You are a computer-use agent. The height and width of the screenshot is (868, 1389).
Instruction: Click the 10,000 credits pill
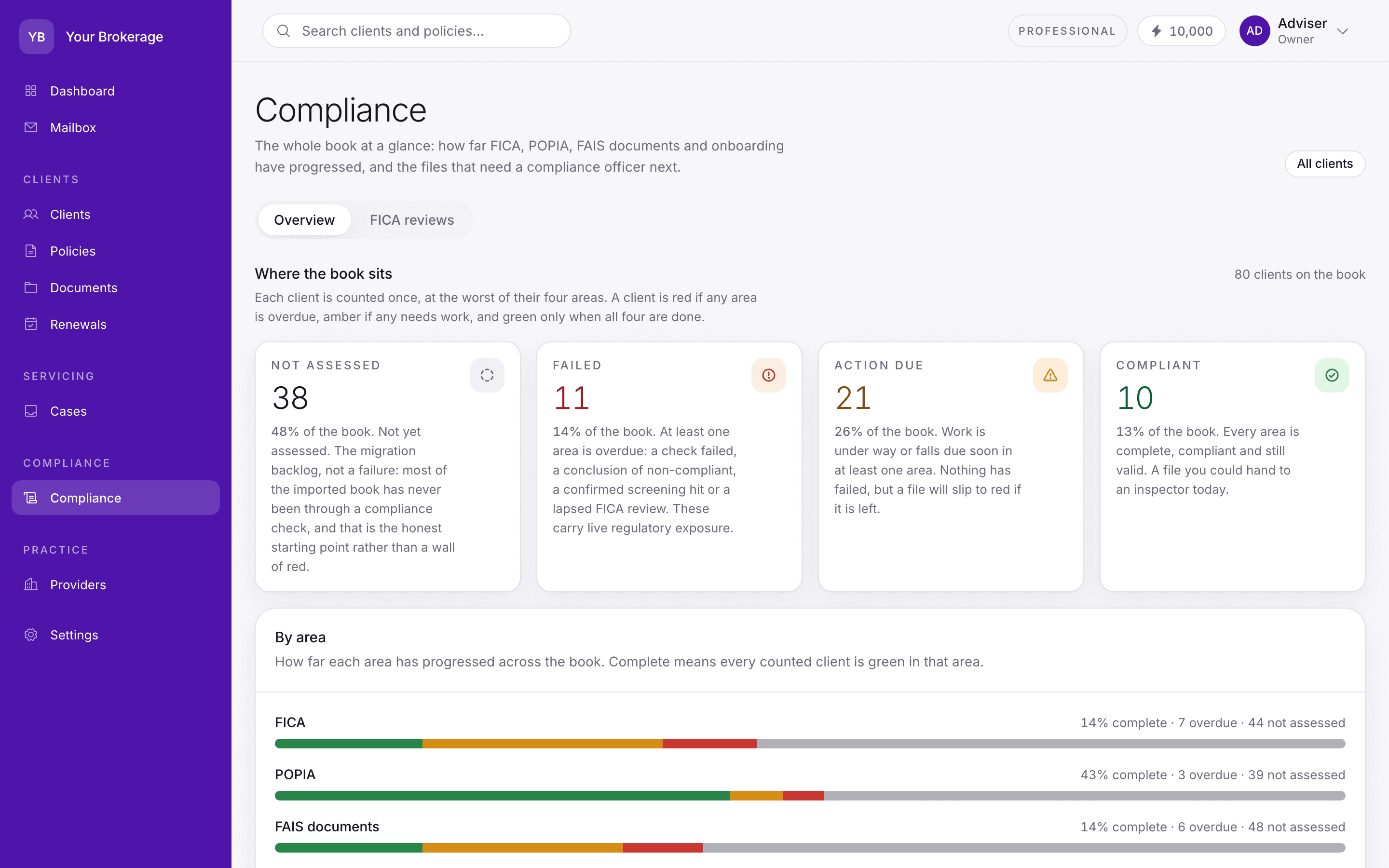1181,31
